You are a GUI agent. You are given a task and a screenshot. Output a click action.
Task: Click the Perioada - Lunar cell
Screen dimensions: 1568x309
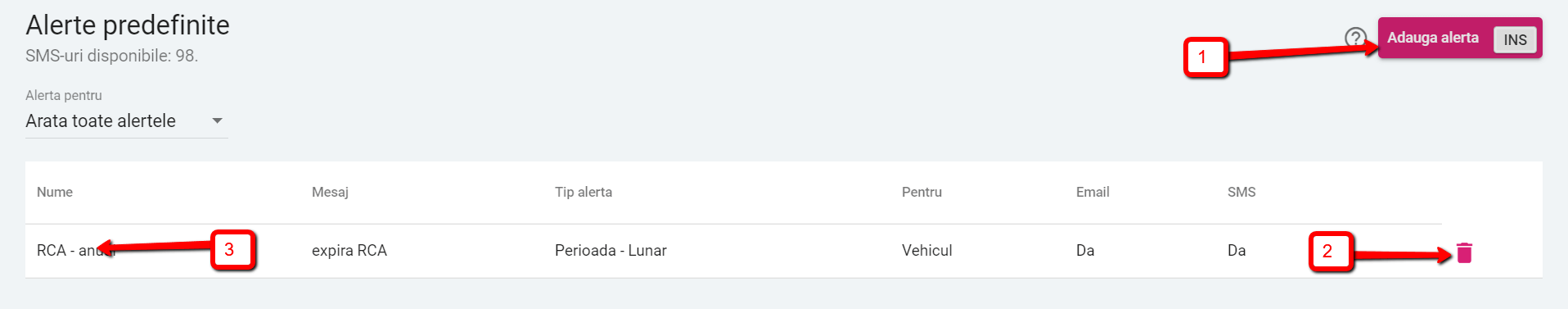pyautogui.click(x=611, y=251)
